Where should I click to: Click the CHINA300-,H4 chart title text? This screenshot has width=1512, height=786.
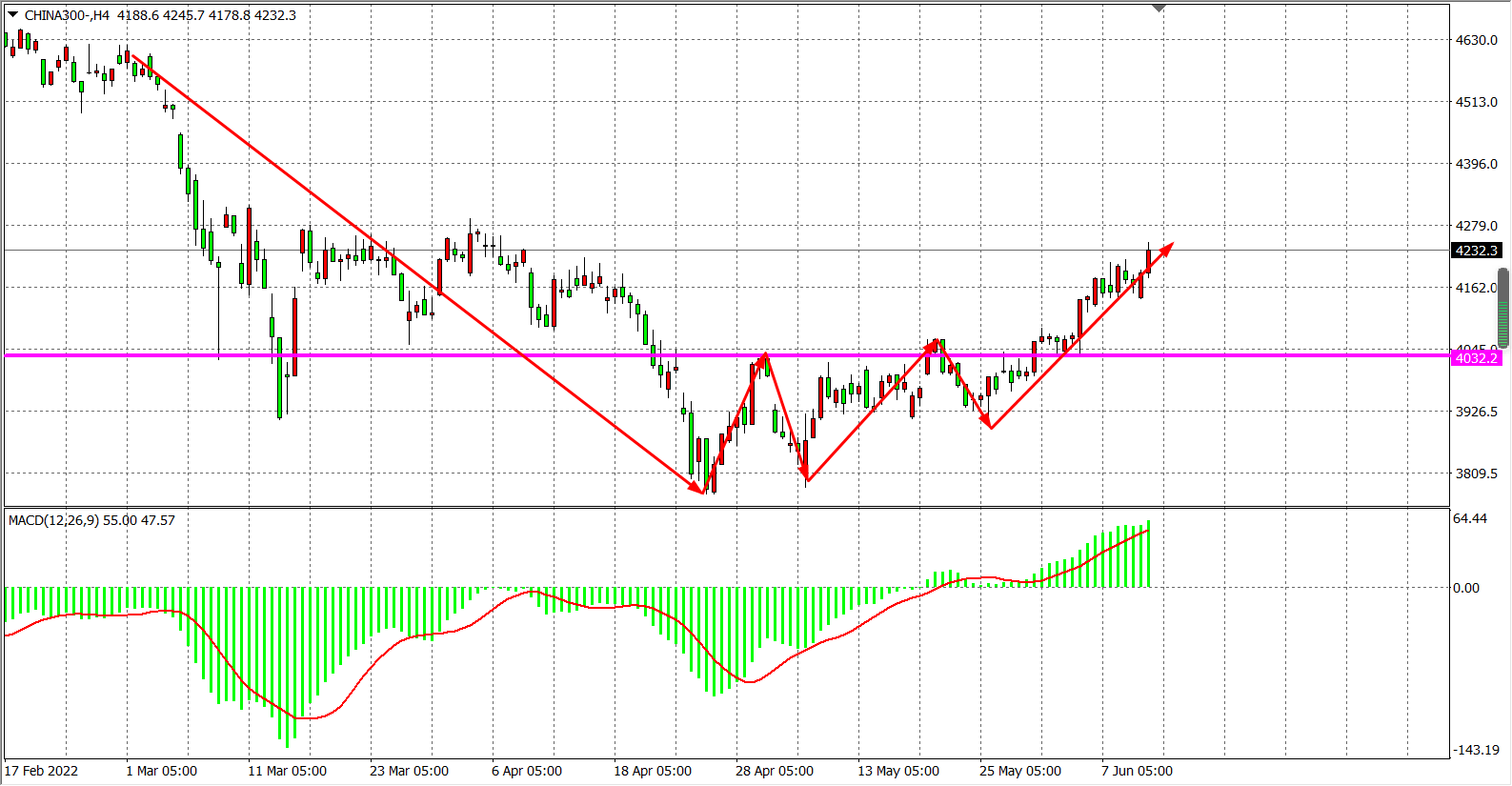pyautogui.click(x=67, y=15)
